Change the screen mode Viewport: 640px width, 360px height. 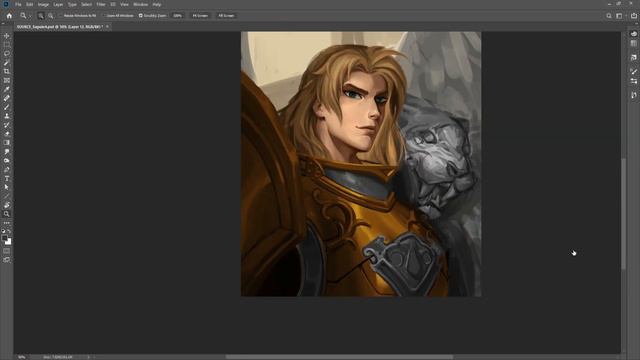tap(7, 260)
